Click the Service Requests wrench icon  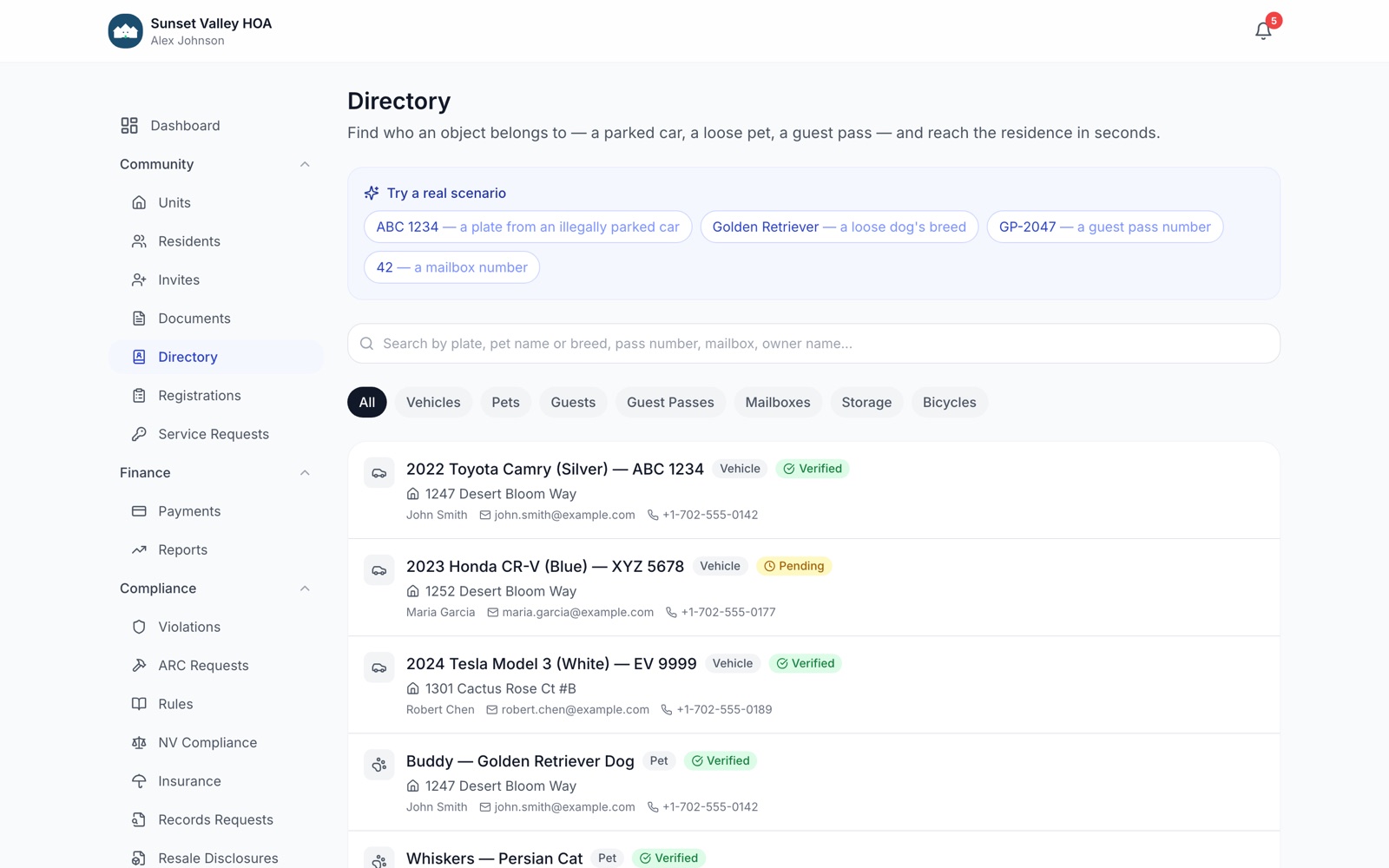point(139,434)
